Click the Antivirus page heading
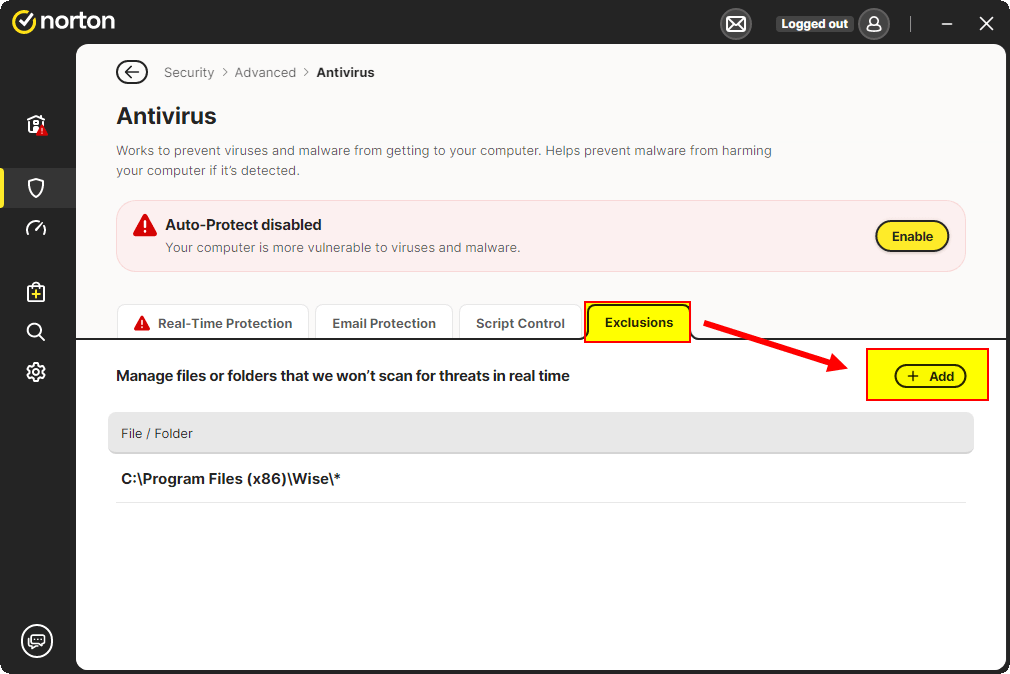This screenshot has width=1010, height=674. (x=166, y=116)
